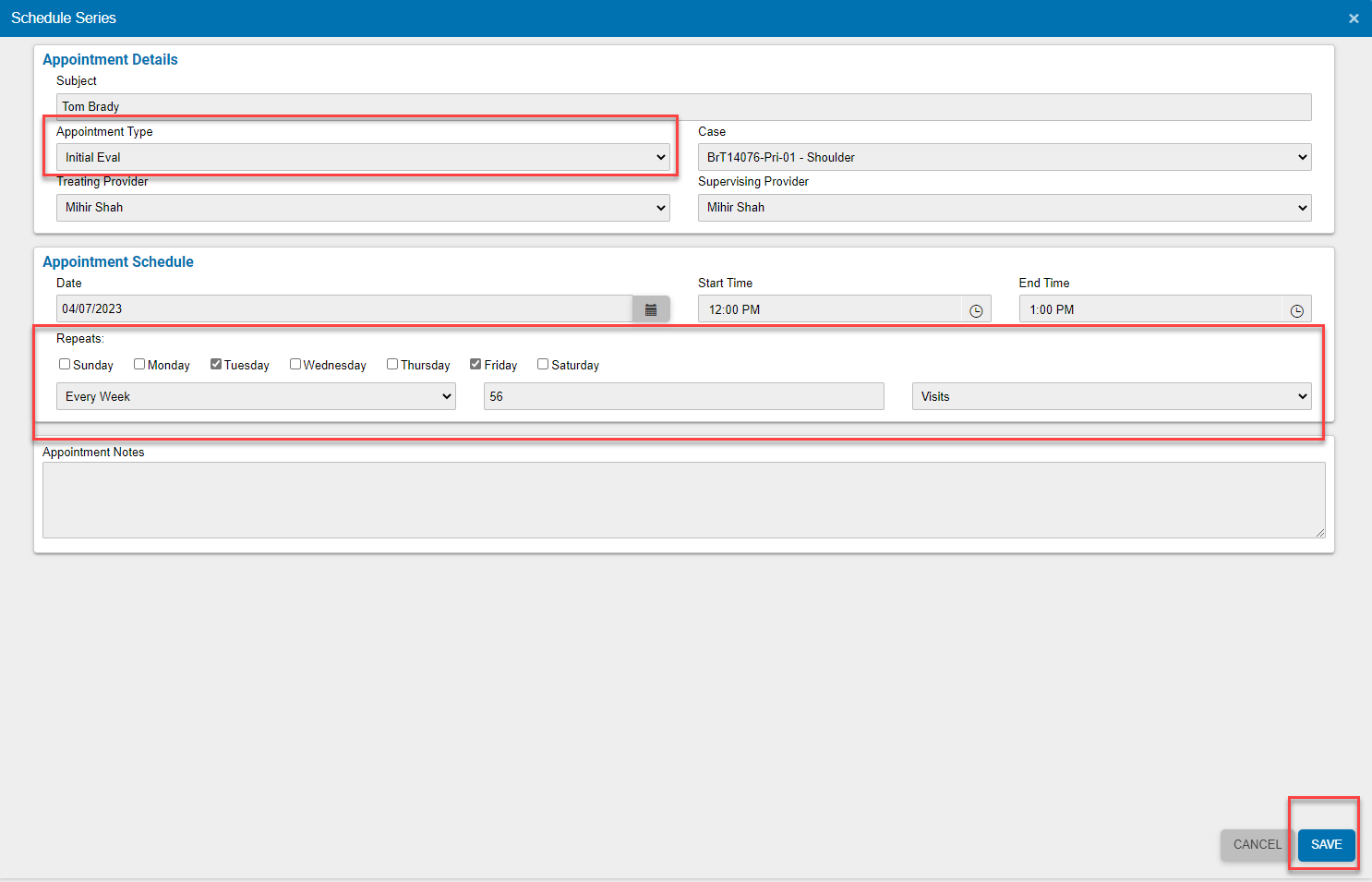The width and height of the screenshot is (1372, 882).
Task: Close the Schedule Series dialog
Action: tap(1354, 18)
